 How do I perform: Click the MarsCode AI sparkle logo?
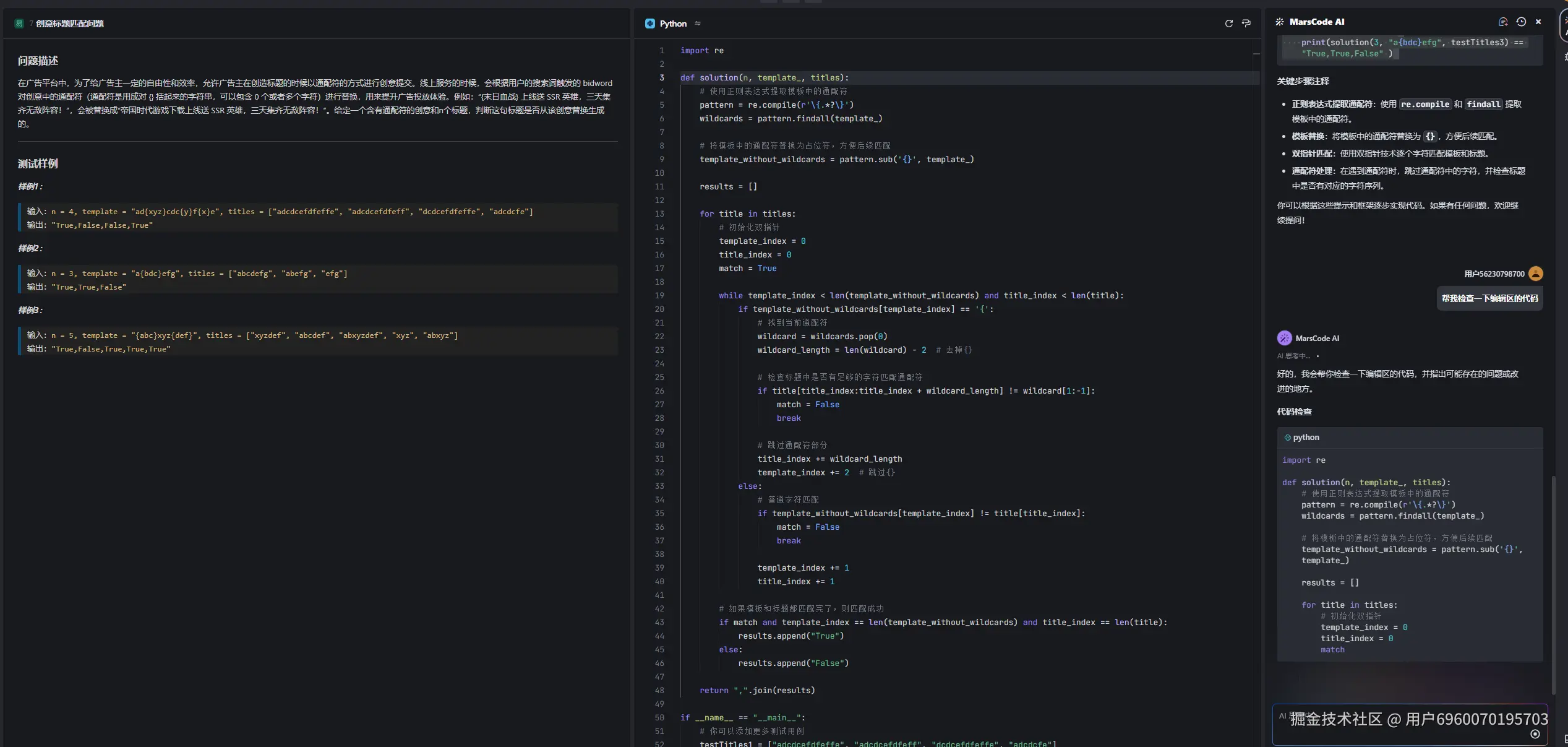[x=1280, y=22]
